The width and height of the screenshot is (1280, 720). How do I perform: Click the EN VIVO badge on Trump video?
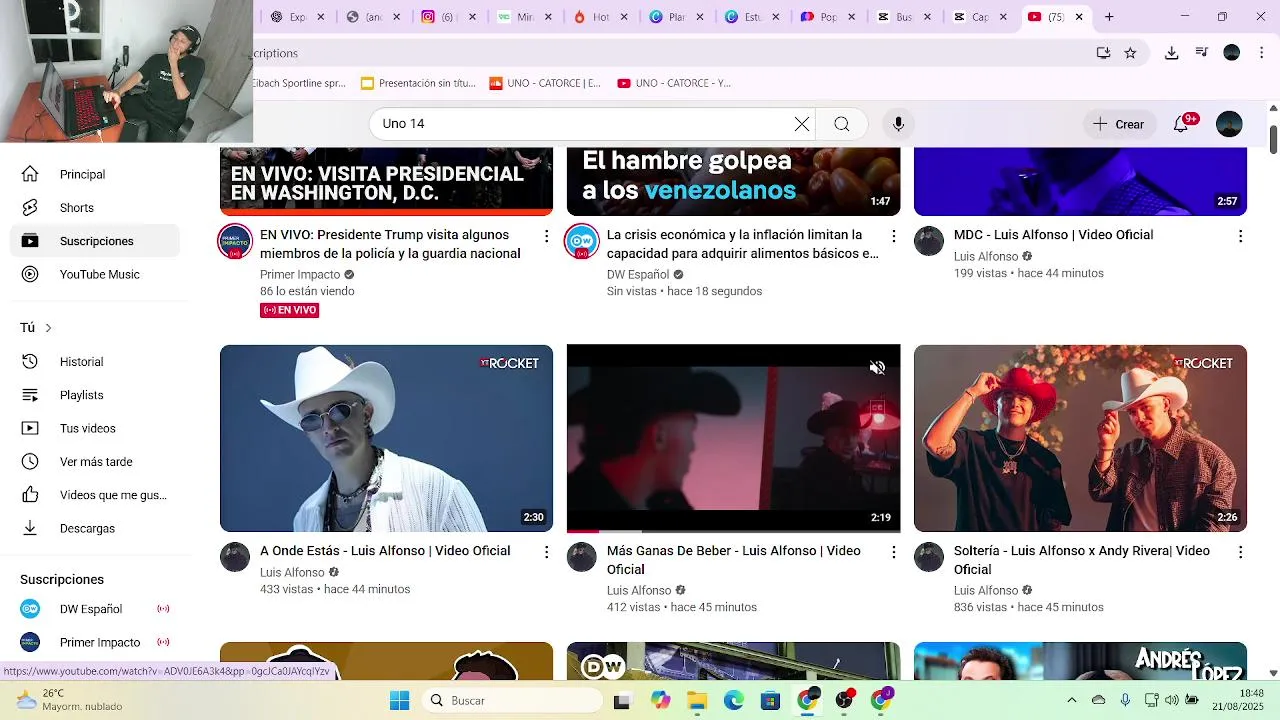pos(289,310)
